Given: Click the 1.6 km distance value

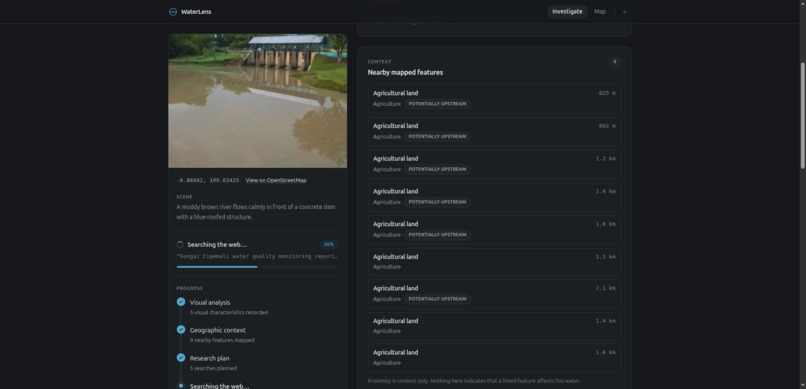Looking at the screenshot, I should point(605,353).
